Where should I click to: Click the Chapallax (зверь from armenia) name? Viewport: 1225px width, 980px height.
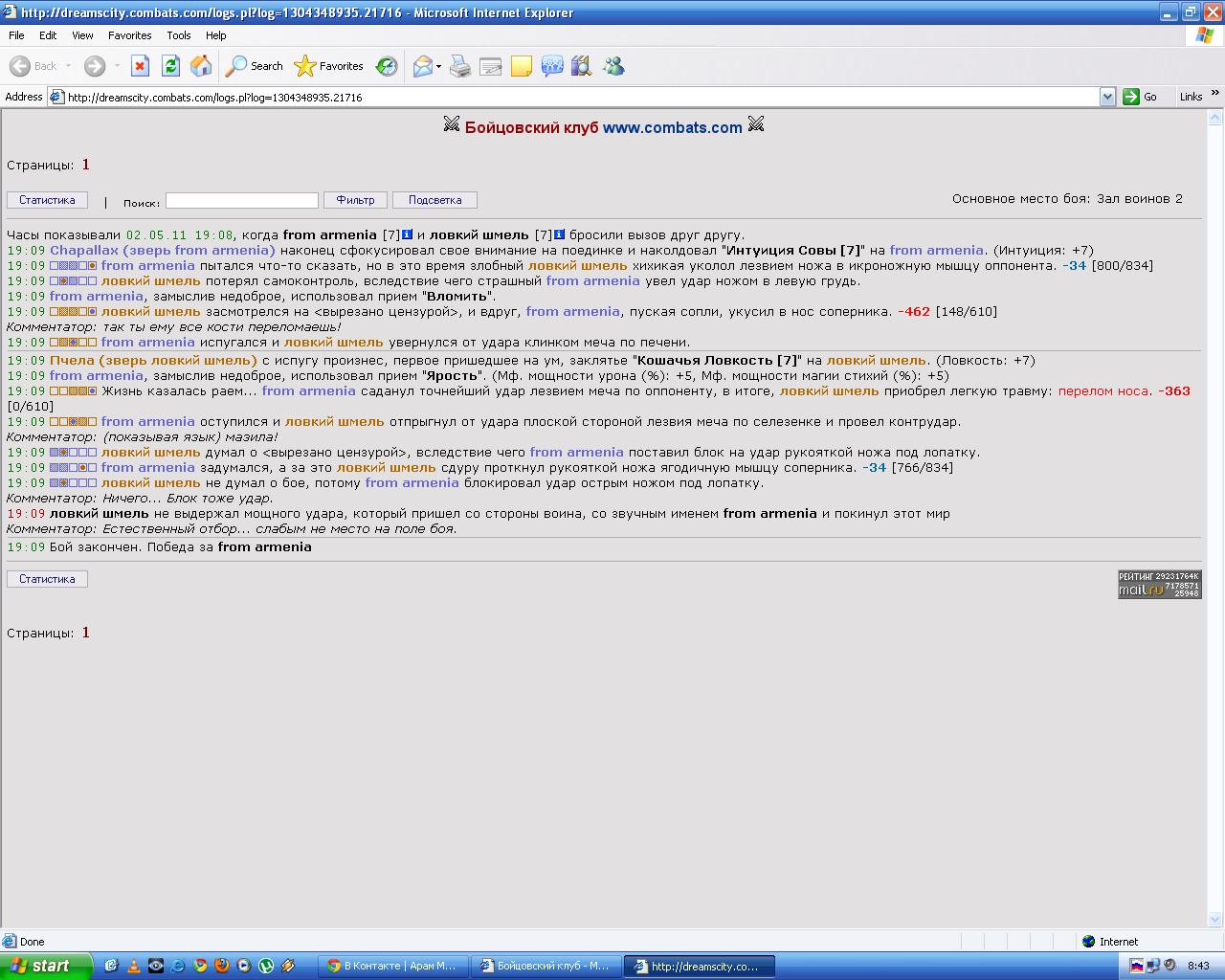(163, 250)
